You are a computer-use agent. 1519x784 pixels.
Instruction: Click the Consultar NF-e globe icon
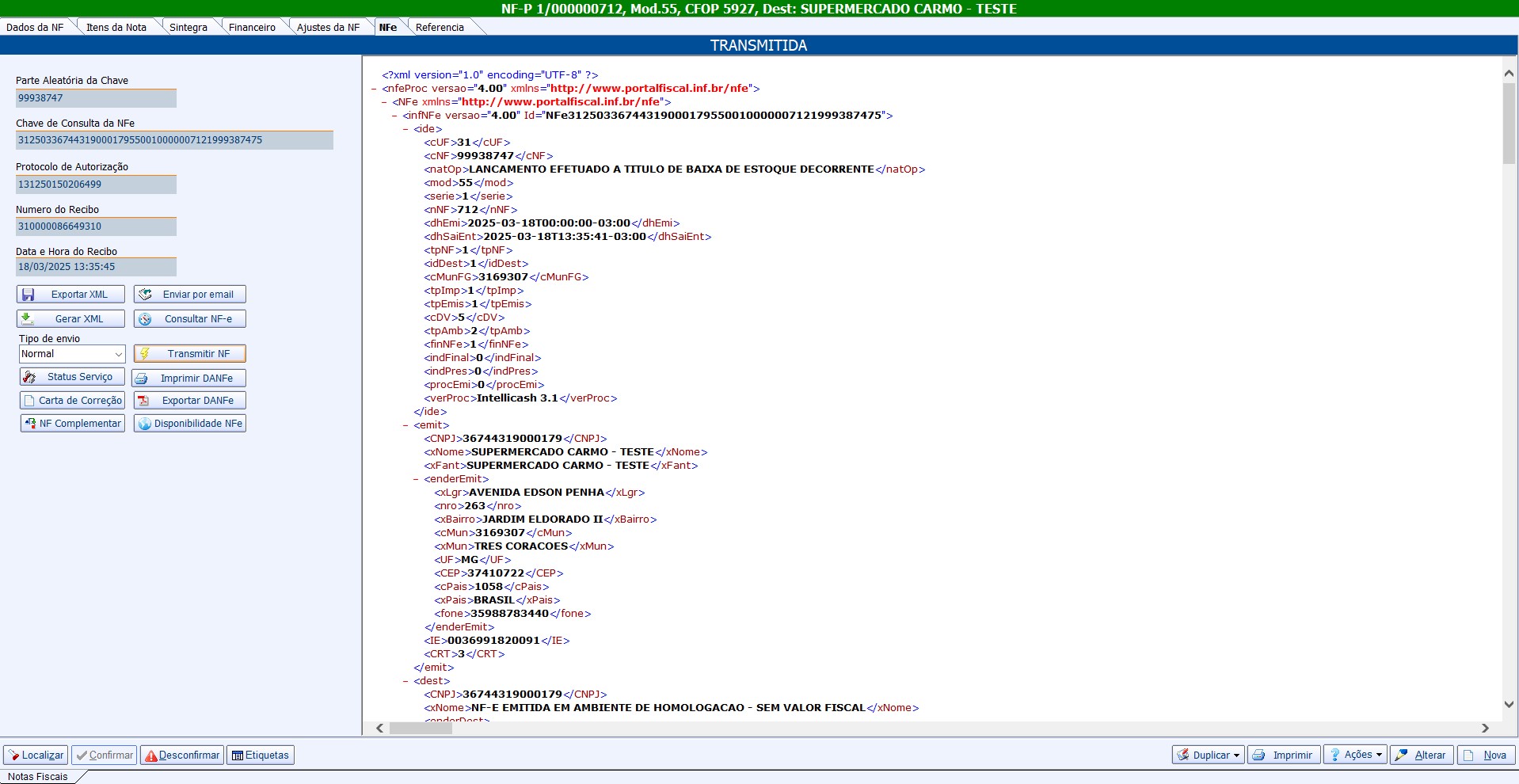click(145, 319)
